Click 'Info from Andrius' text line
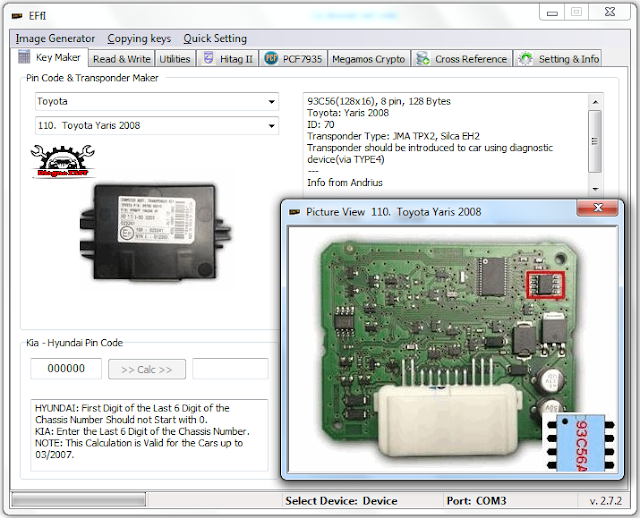Screen dimensions: 640x519 (345, 183)
